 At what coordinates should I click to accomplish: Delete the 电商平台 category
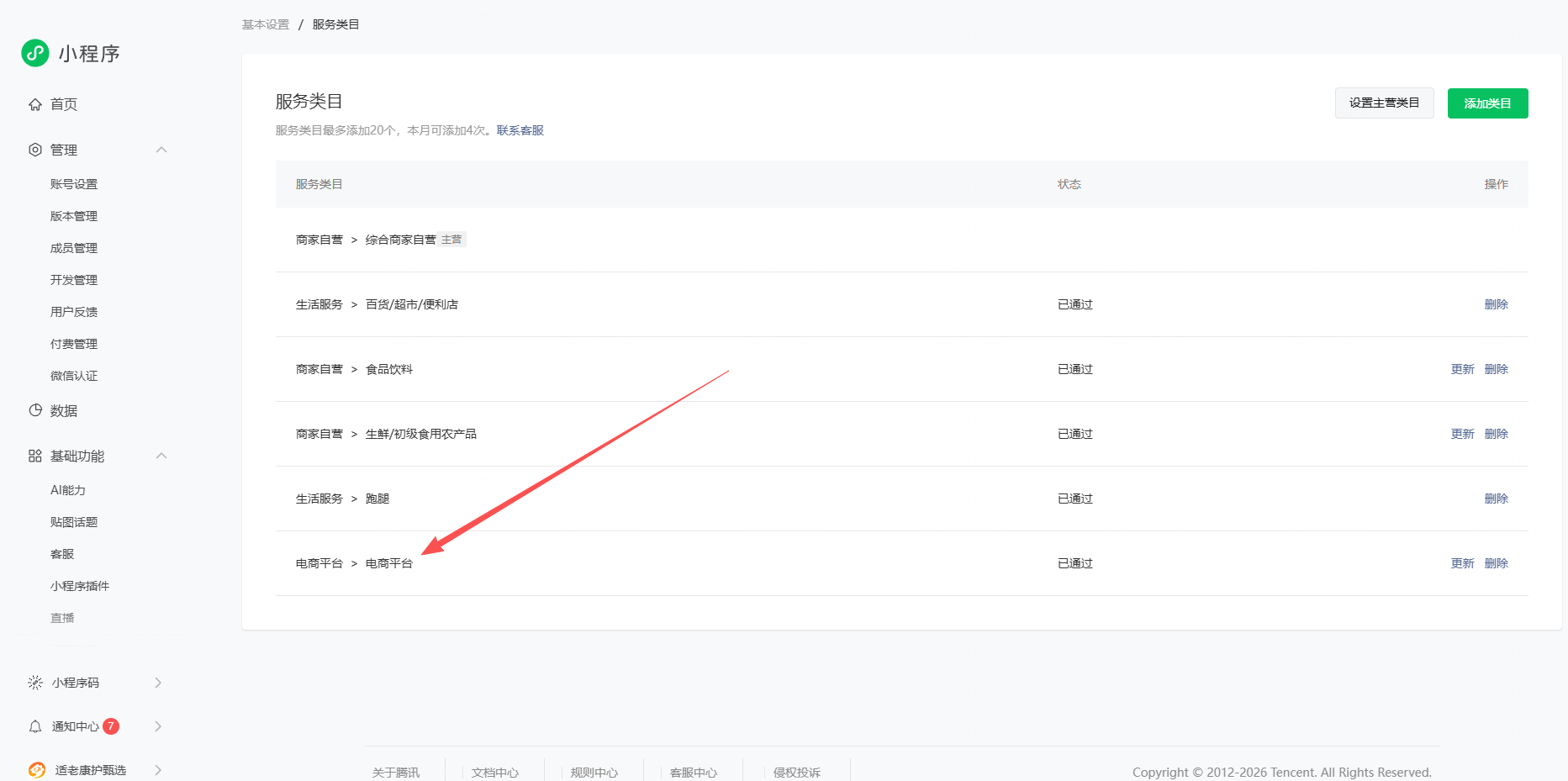tap(1497, 563)
